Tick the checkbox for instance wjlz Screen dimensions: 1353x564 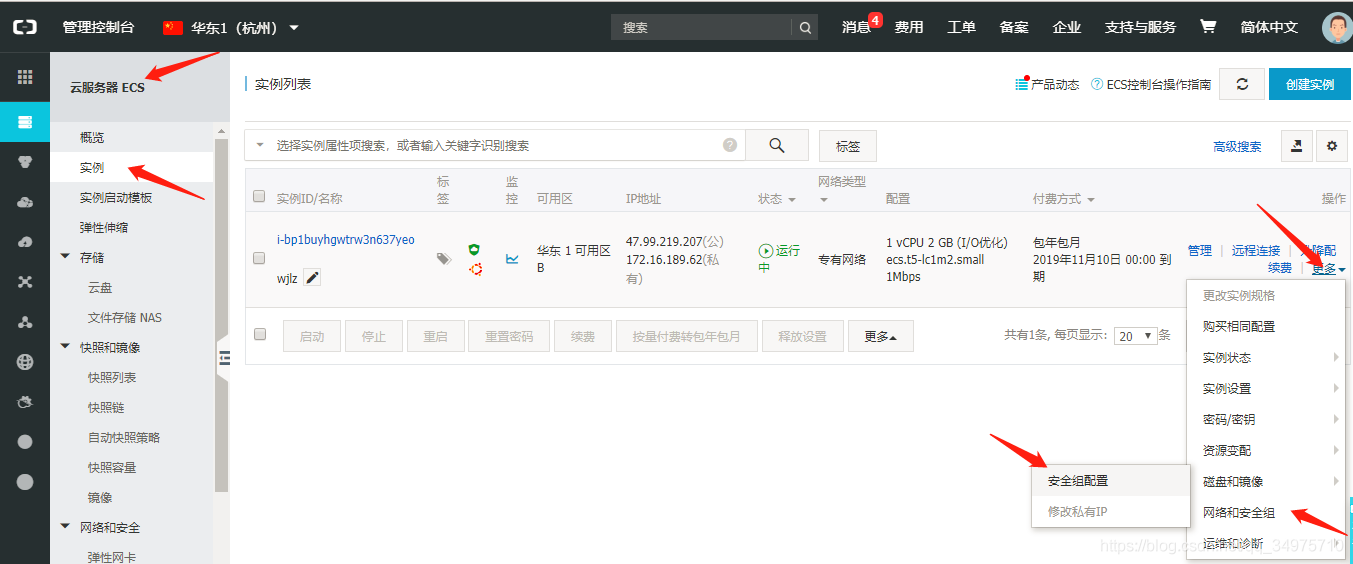259,257
